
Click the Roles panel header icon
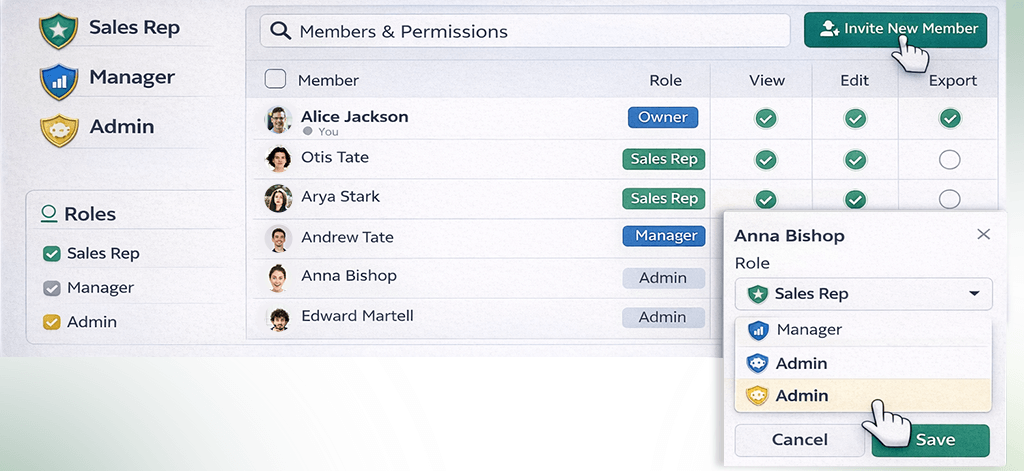coord(48,214)
